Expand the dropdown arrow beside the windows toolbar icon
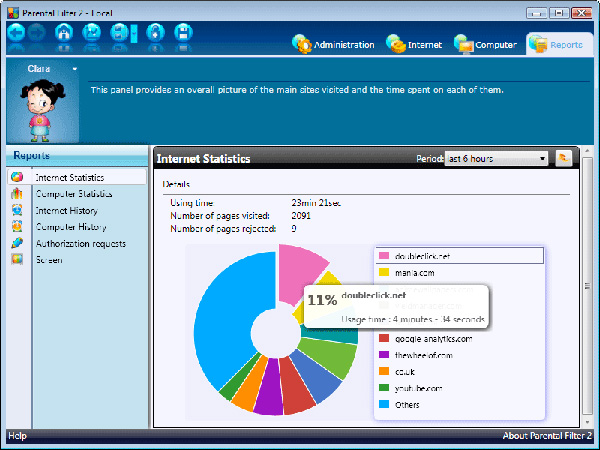The image size is (600, 450). [134, 33]
